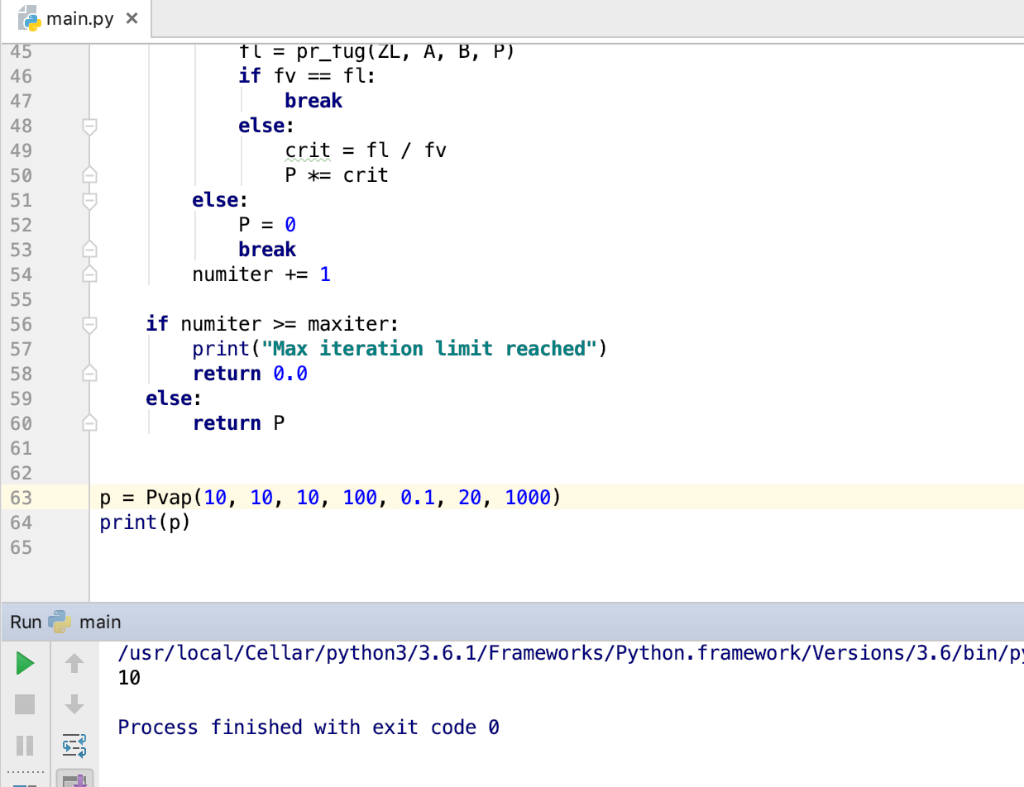Image resolution: width=1024 pixels, height=787 pixels.
Task: Click the if fv == fl condition
Action: pyautogui.click(x=307, y=76)
